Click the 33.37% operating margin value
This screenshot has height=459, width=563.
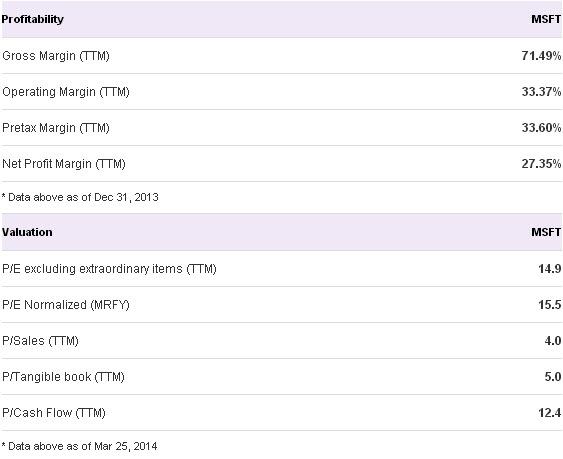(541, 92)
